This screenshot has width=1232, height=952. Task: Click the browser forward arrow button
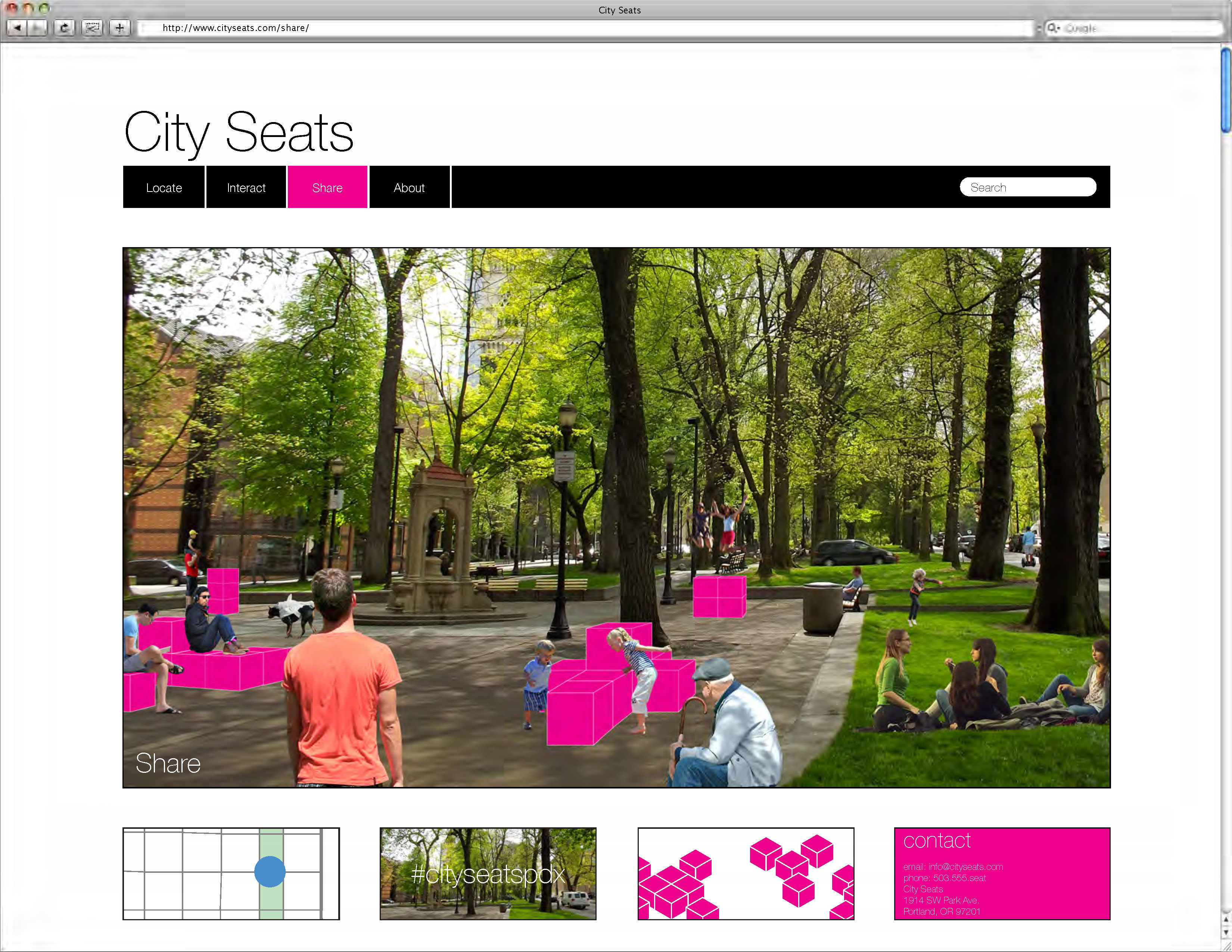37,28
